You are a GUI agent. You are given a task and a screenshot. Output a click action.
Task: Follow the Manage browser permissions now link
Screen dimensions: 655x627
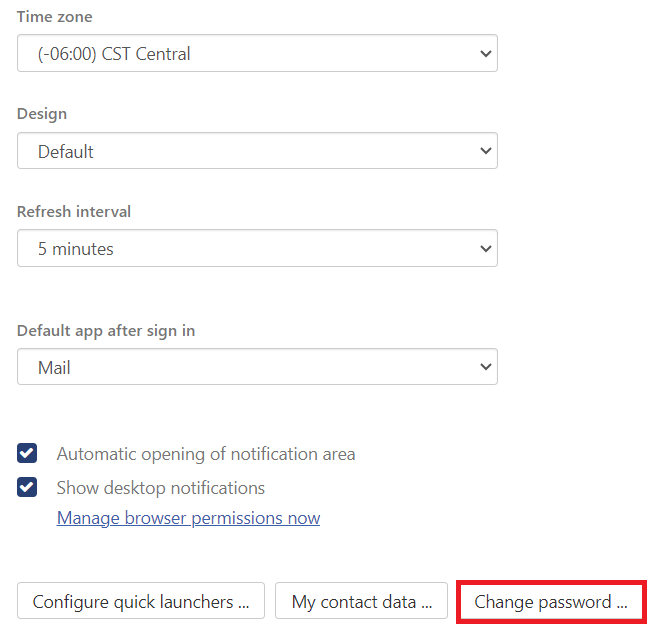188,518
